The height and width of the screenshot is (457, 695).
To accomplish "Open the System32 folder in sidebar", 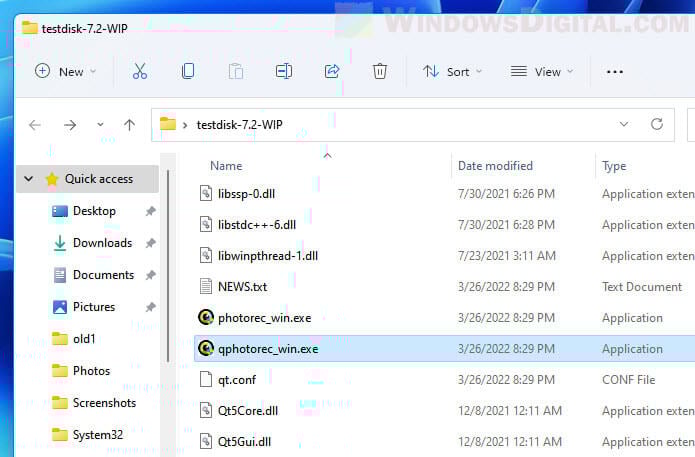I will (98, 434).
